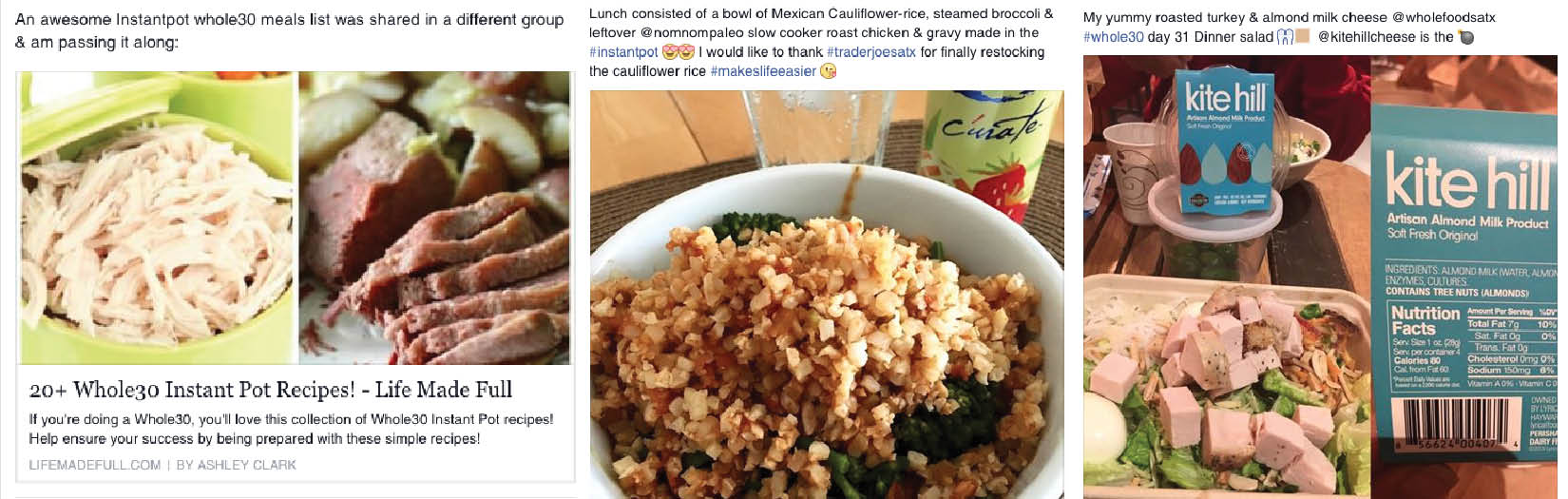Open the #instantpot hashtag

[623, 52]
